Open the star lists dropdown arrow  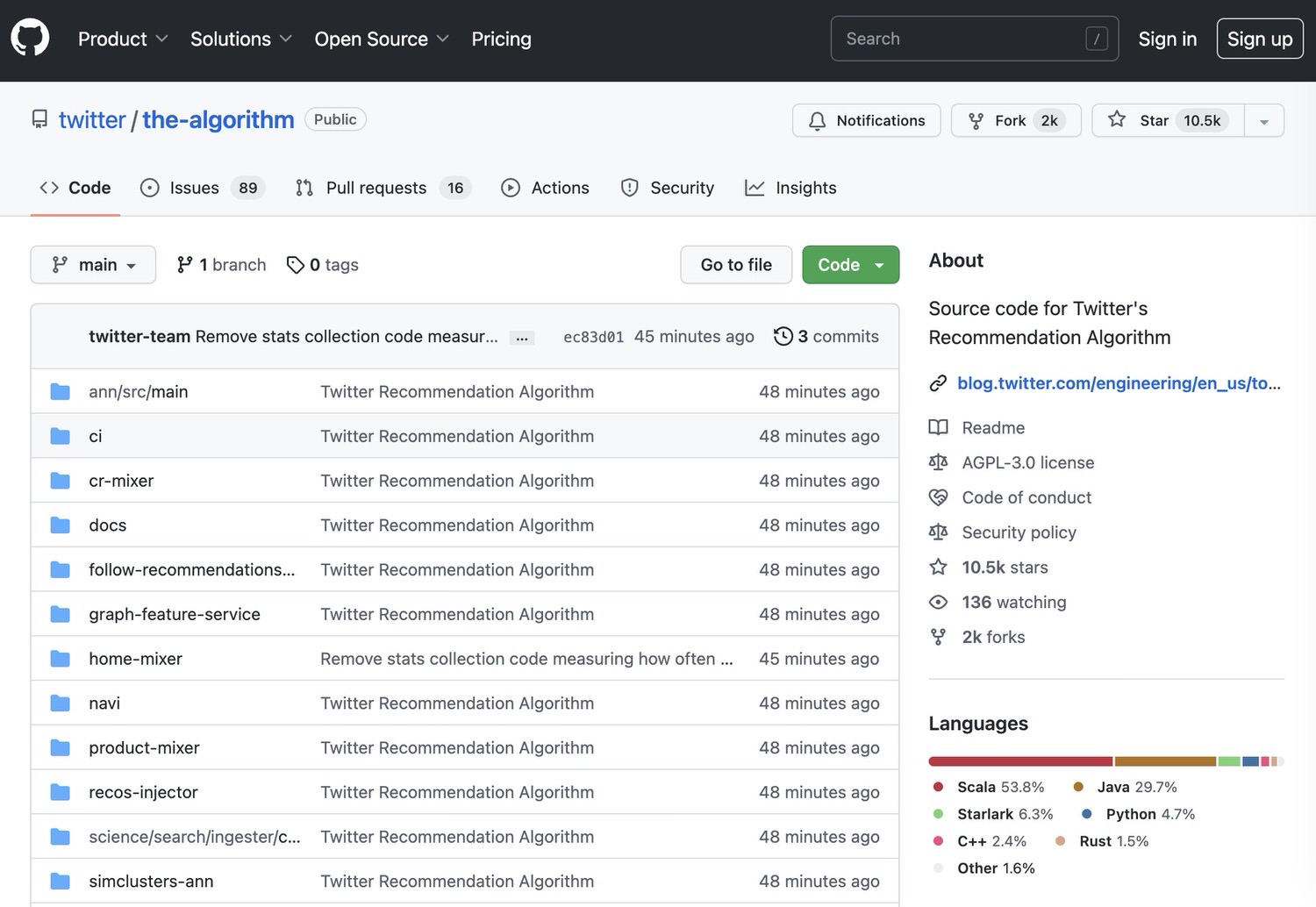1263,121
